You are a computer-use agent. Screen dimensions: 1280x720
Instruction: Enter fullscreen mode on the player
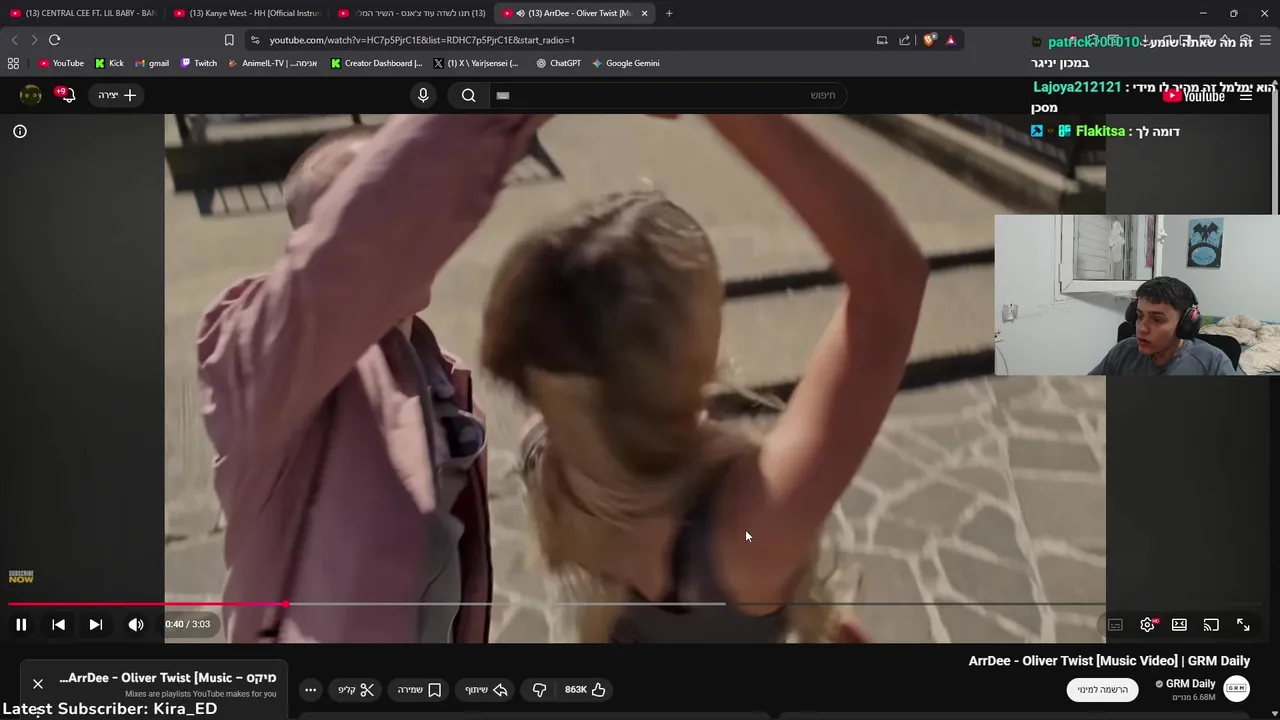[x=1243, y=625]
